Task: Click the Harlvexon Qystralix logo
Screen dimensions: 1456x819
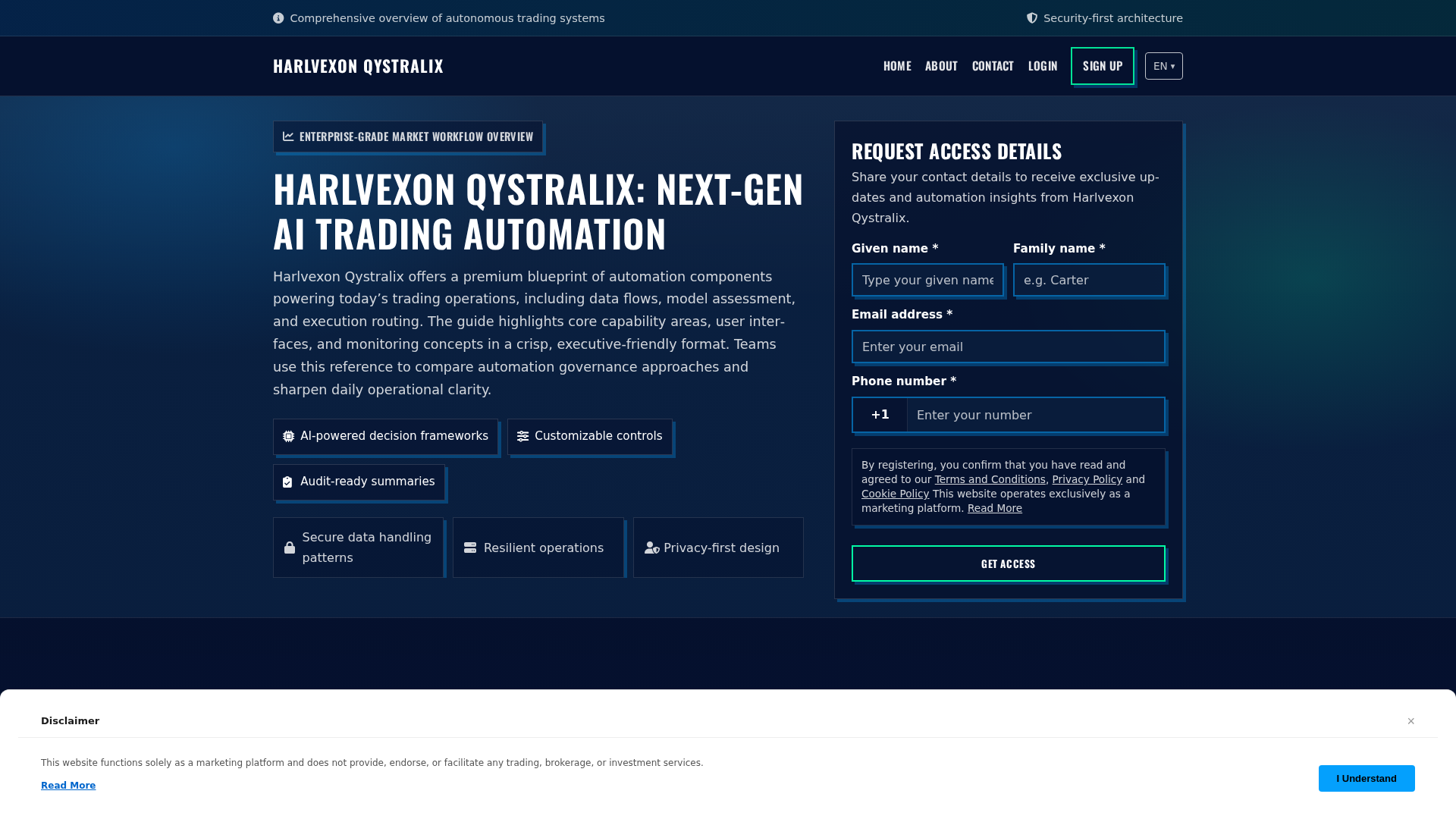Action: coord(358,66)
